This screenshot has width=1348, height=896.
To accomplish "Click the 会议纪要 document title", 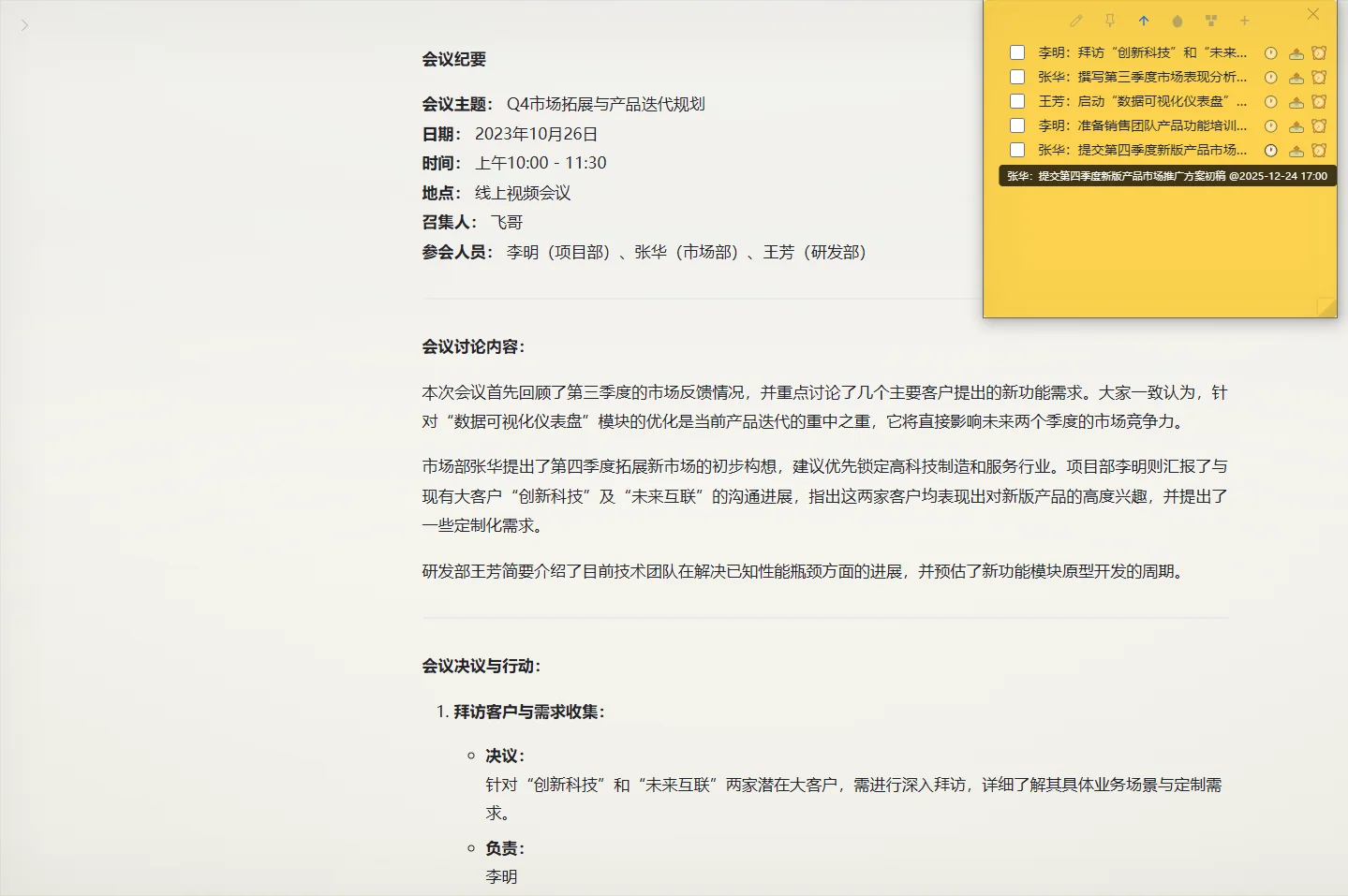I will click(454, 59).
